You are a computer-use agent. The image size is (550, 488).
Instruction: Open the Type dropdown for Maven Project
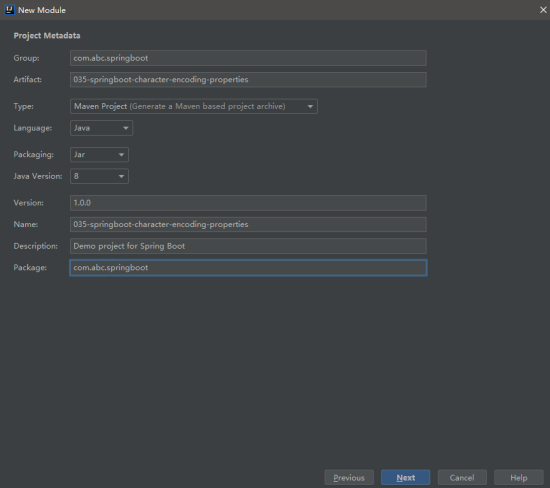tap(194, 106)
